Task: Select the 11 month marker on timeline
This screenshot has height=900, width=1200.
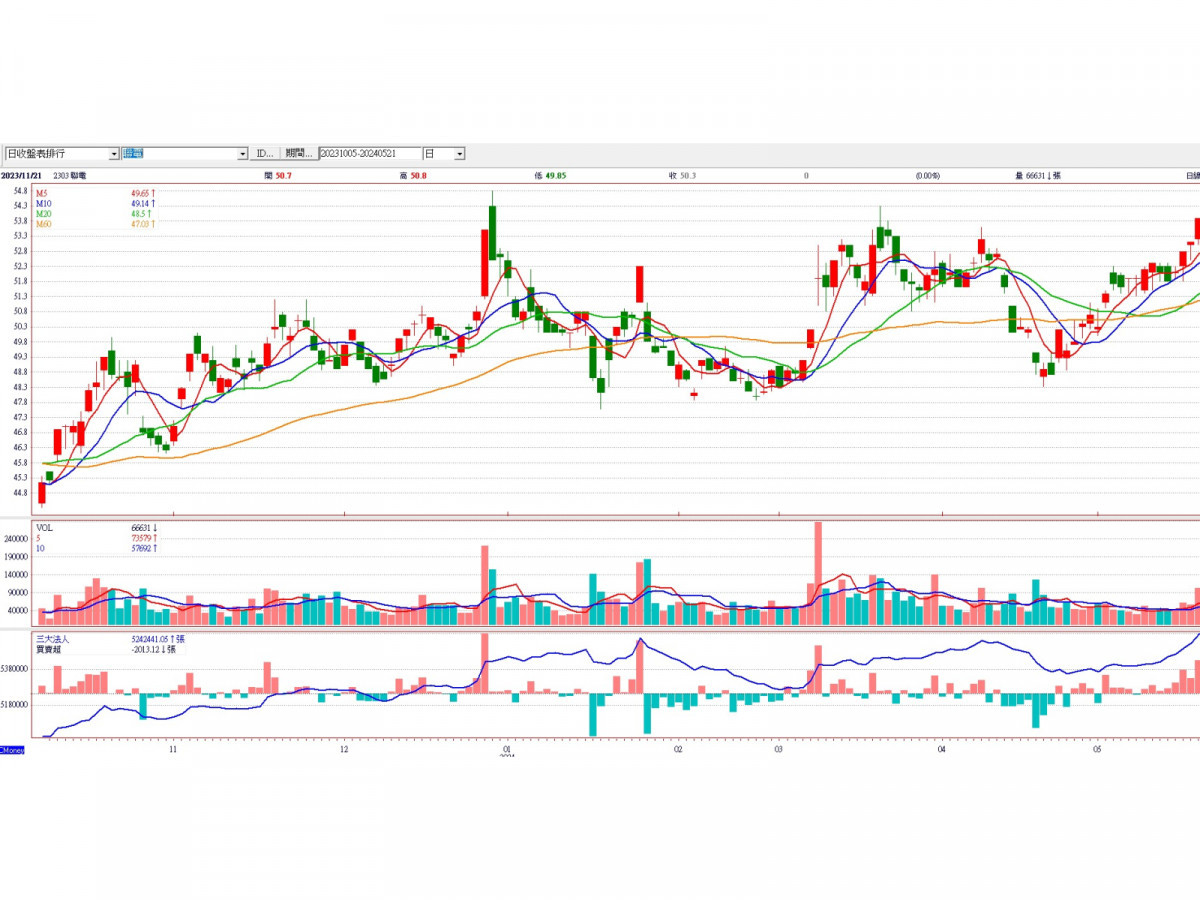Action: point(173,749)
